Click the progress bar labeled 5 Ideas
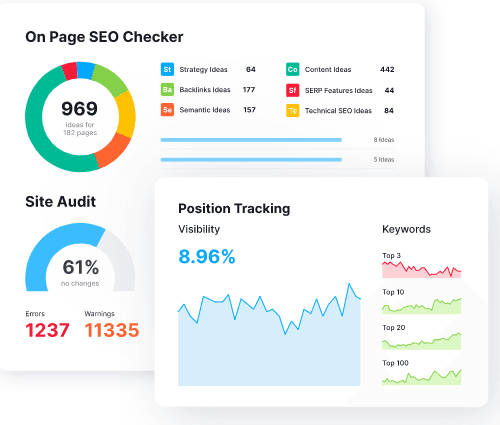The height and width of the screenshot is (425, 500). tap(251, 160)
